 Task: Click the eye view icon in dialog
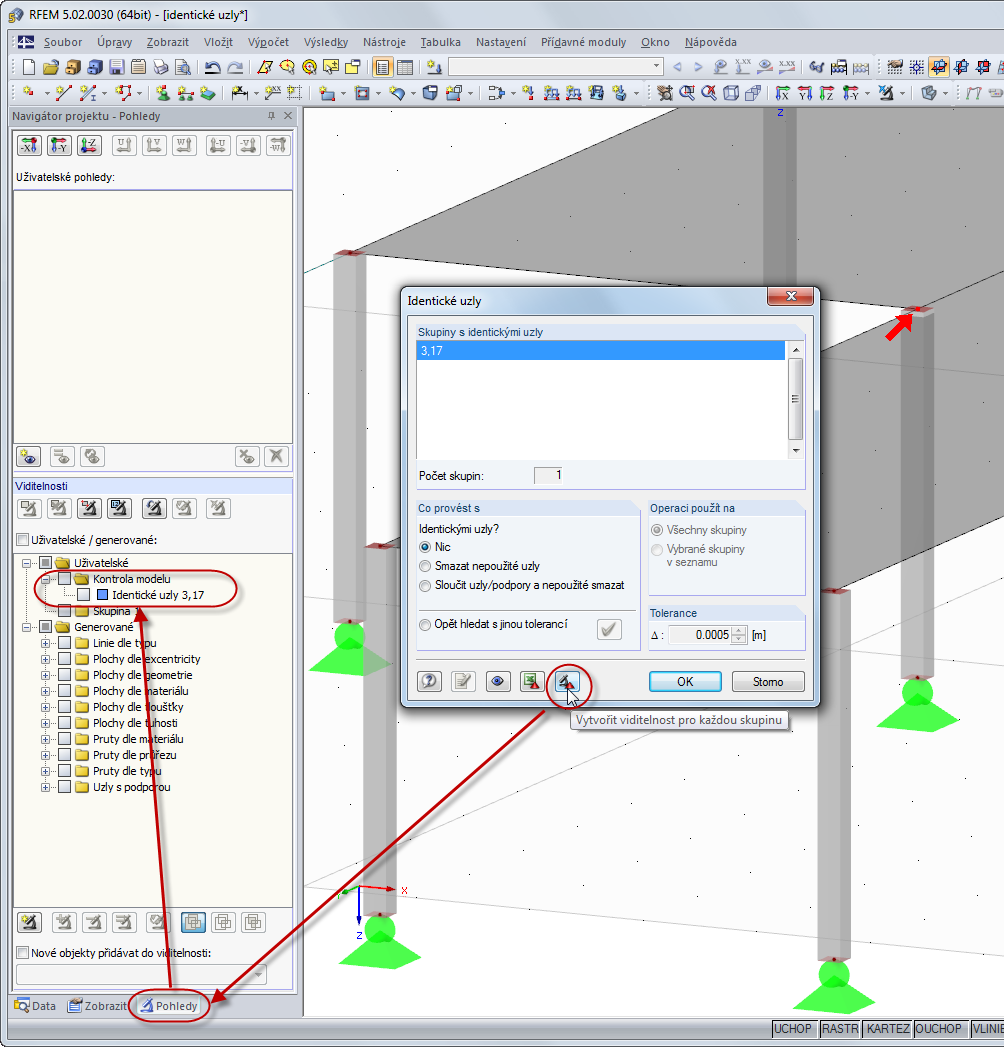pos(497,681)
